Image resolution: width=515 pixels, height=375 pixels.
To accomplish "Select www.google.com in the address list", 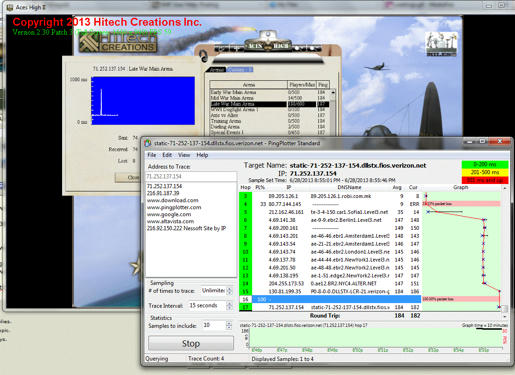I will pos(169,214).
